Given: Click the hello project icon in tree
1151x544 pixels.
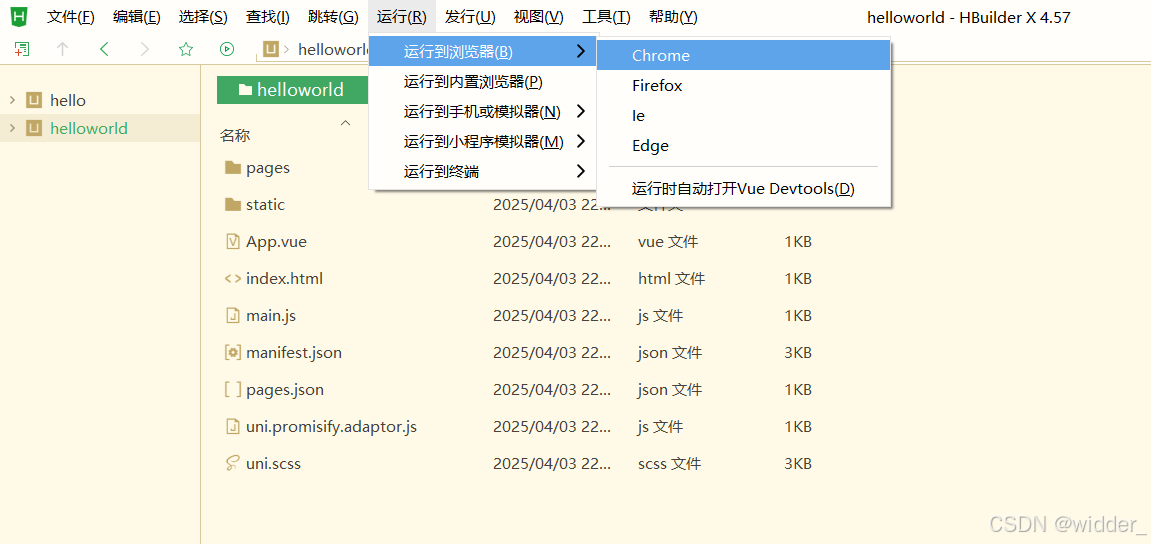Looking at the screenshot, I should (x=34, y=100).
